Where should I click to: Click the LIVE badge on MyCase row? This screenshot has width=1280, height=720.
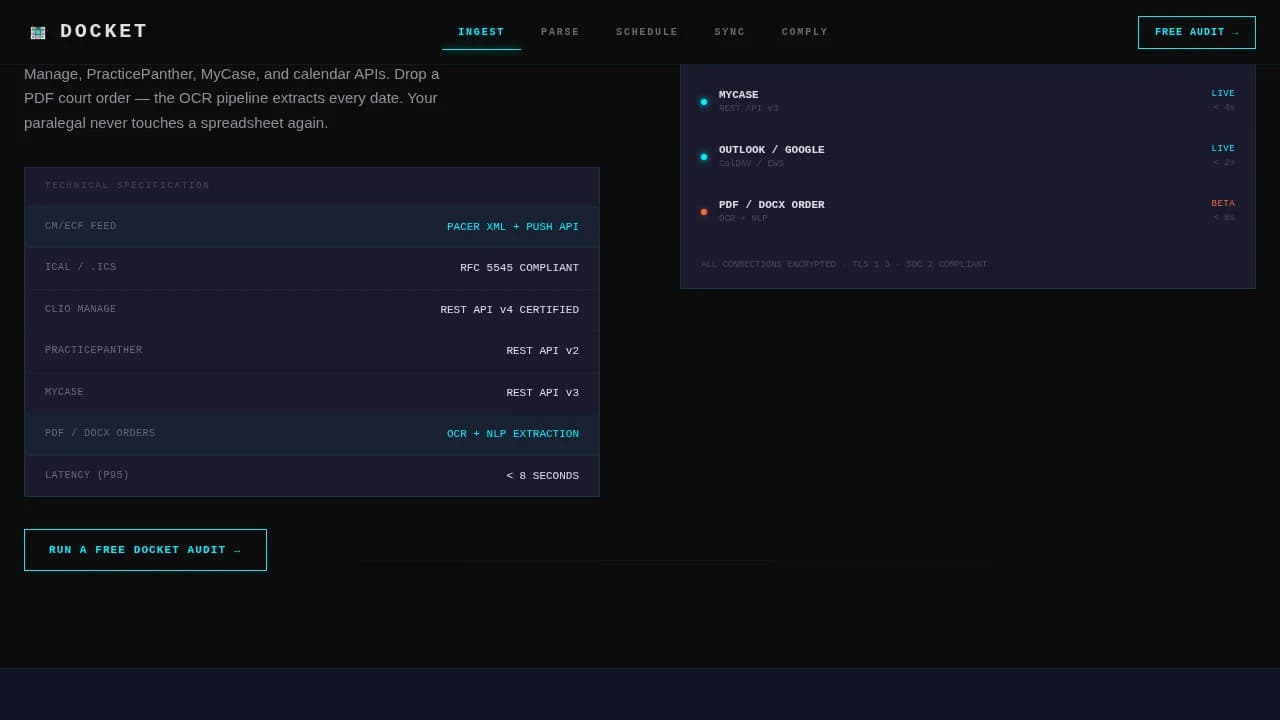click(1223, 94)
